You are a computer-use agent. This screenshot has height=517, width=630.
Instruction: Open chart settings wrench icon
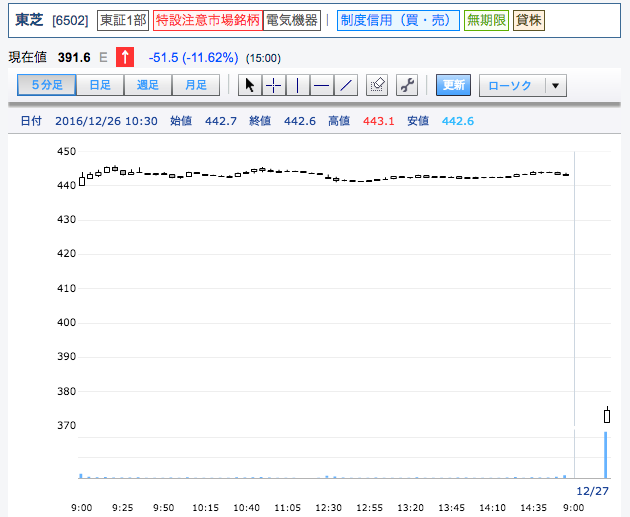[x=407, y=85]
